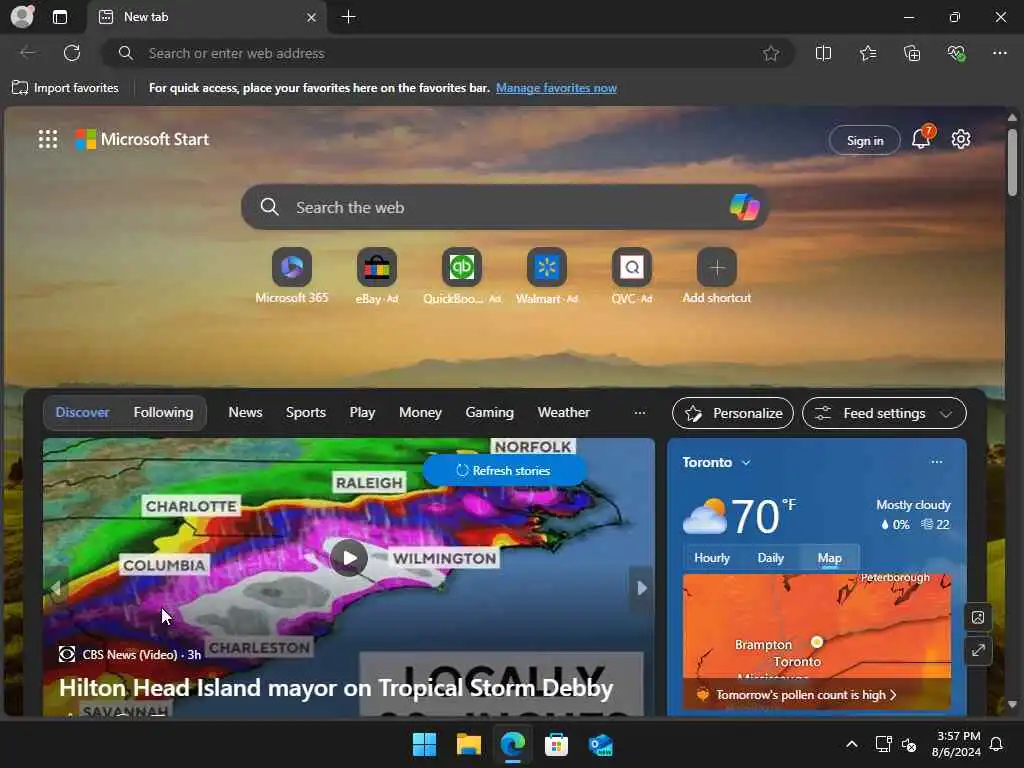The height and width of the screenshot is (768, 1024).
Task: Open the Microsoft 365 shortcut
Action: click(292, 276)
